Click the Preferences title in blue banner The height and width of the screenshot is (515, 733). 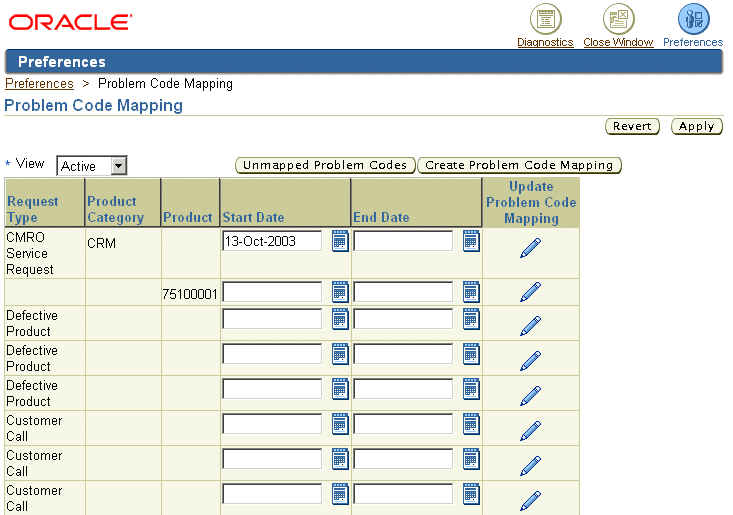[62, 62]
